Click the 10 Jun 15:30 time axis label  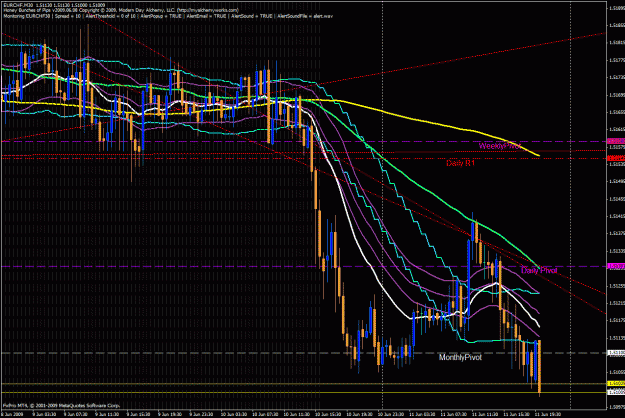pos(328,414)
